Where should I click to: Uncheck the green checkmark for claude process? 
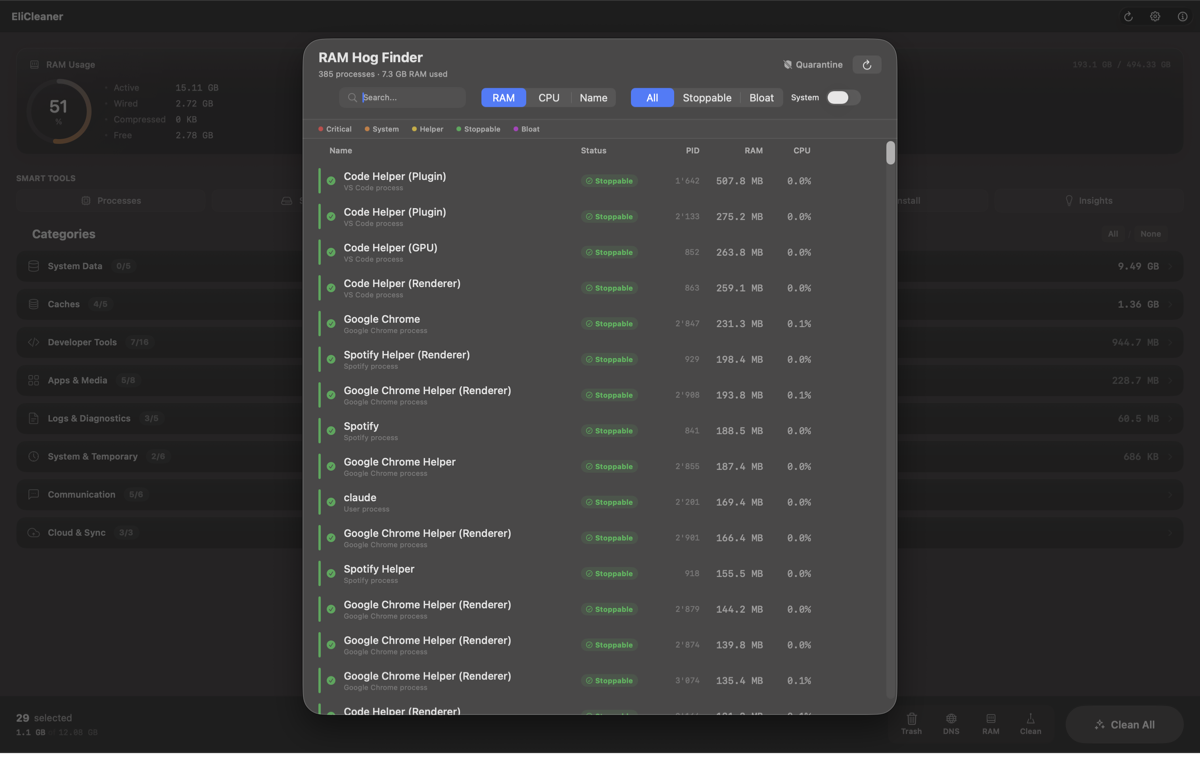331,502
